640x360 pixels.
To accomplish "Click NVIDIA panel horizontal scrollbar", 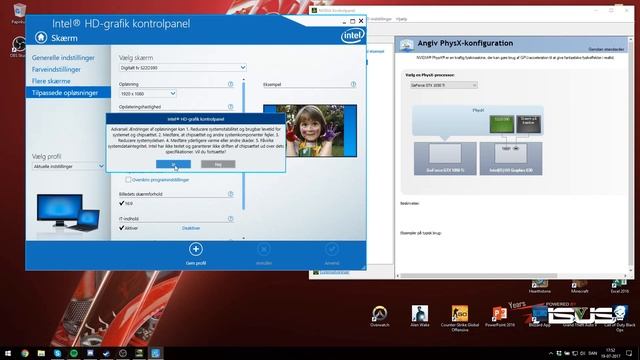I will pyautogui.click(x=478, y=276).
